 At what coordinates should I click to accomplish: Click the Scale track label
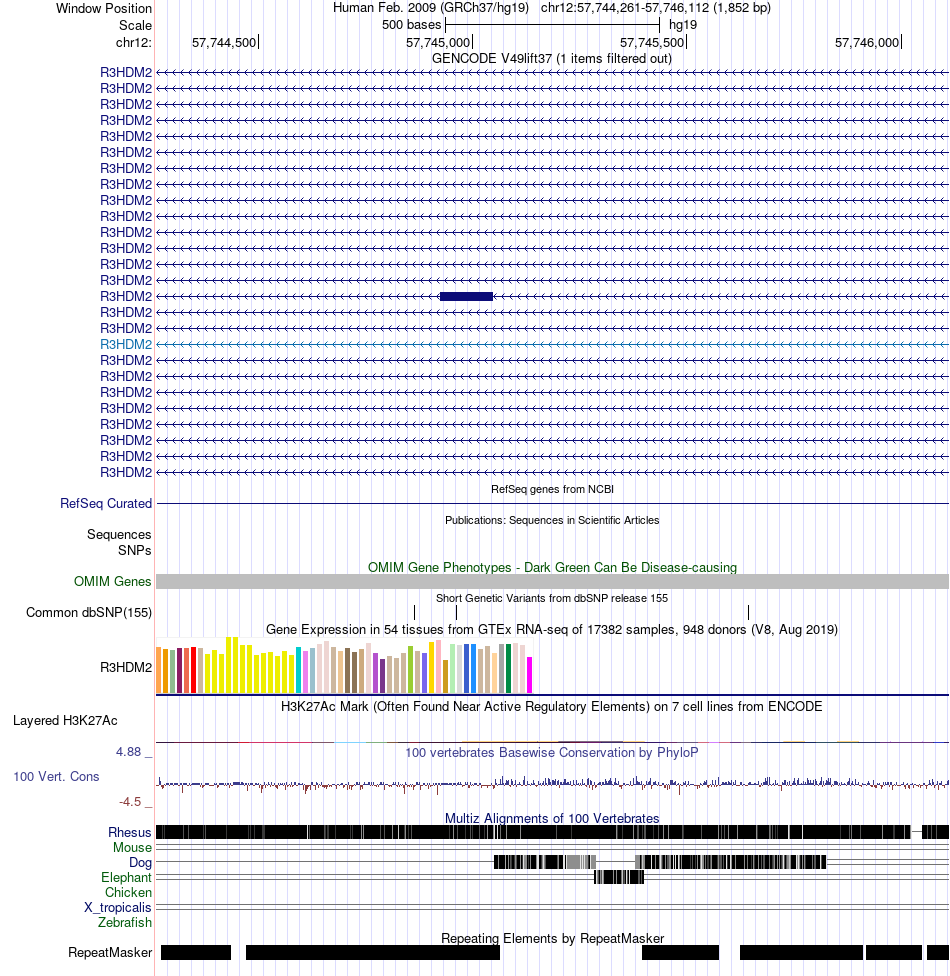tap(135, 26)
